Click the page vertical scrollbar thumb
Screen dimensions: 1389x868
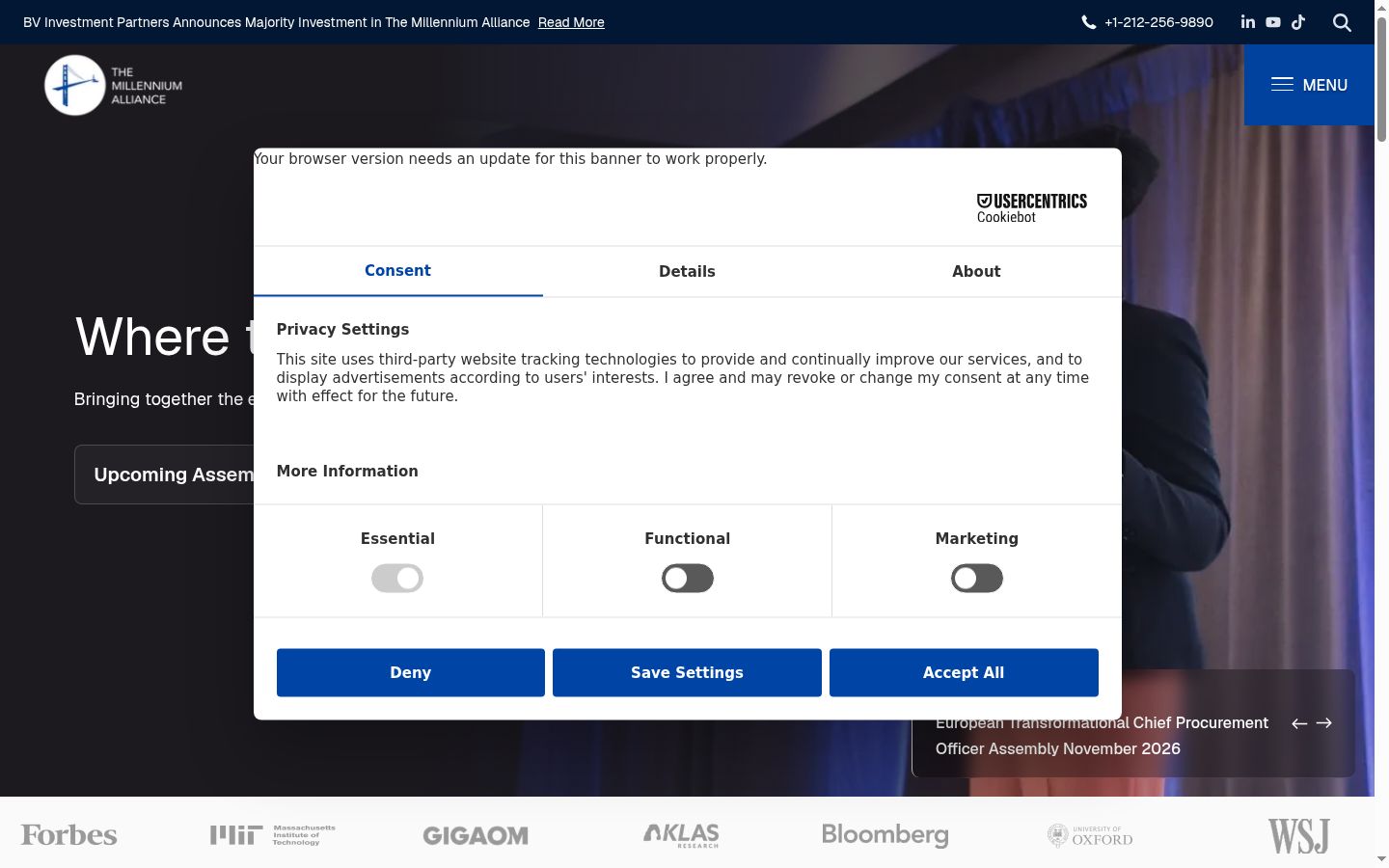point(1381,79)
